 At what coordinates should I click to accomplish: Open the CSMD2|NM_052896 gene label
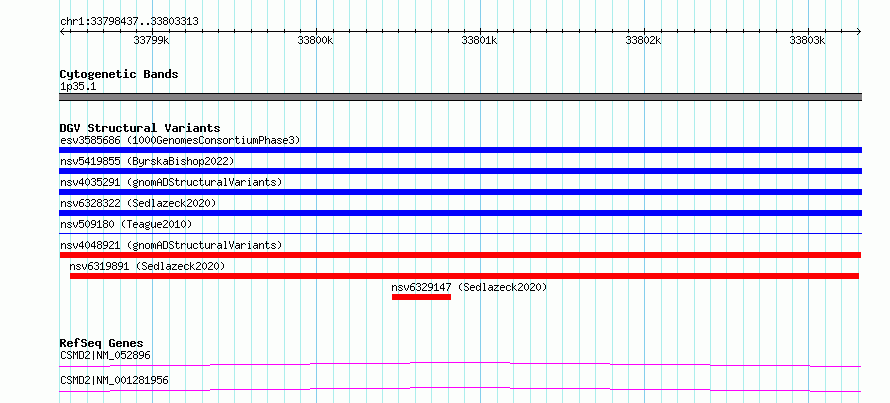coord(105,356)
